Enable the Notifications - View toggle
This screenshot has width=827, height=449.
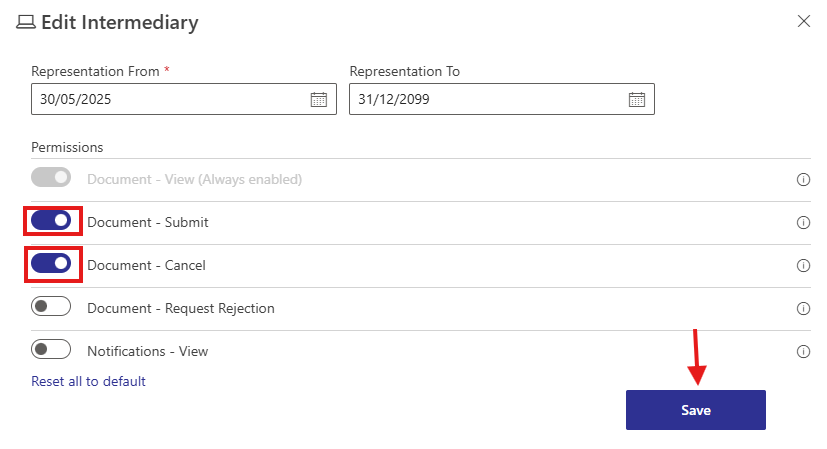51,350
